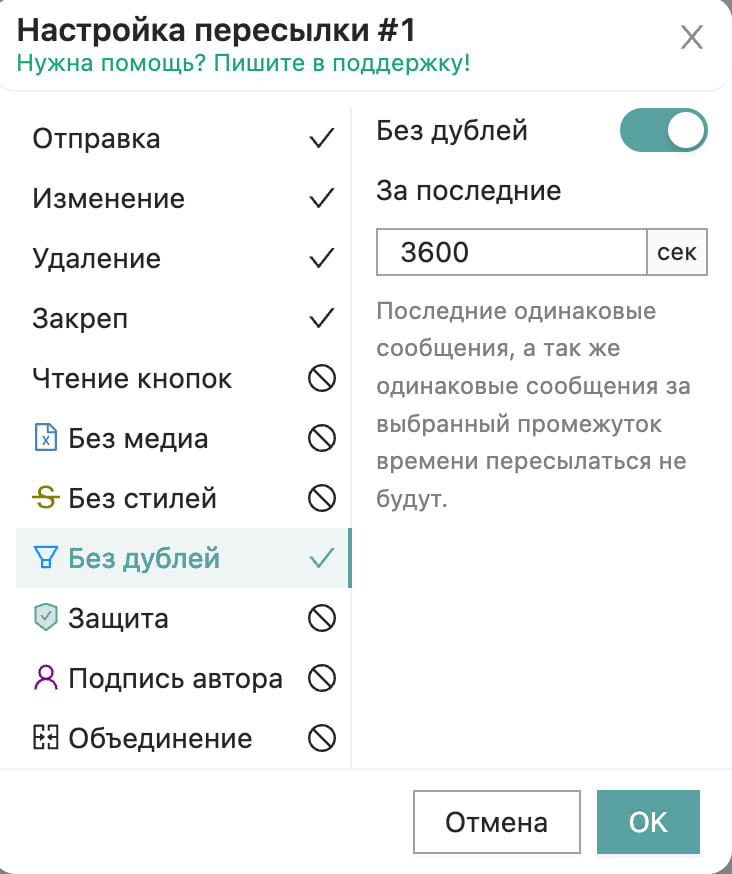Open the Подпись автора section
The image size is (732, 874).
175,679
